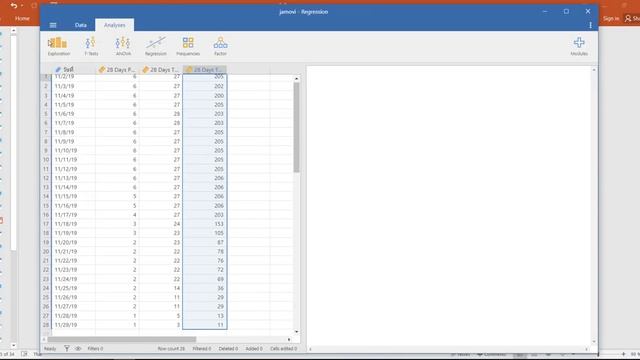
Task: Switch to the Data tab
Action: pos(80,25)
